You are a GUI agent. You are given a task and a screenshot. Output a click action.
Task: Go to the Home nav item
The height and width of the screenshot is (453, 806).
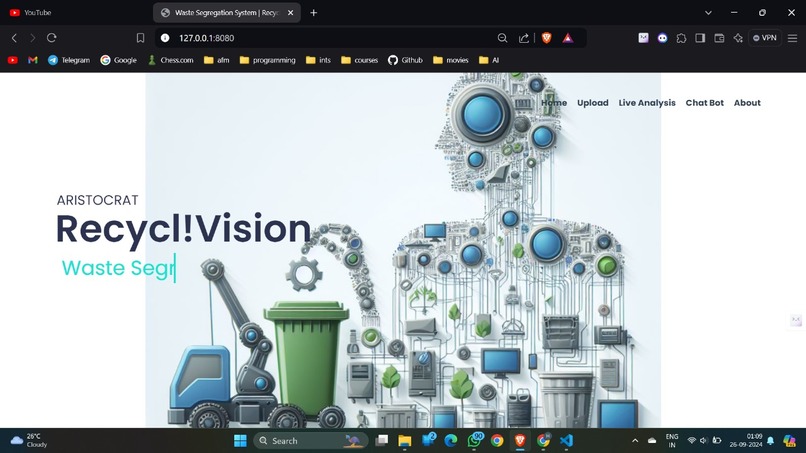(x=554, y=103)
